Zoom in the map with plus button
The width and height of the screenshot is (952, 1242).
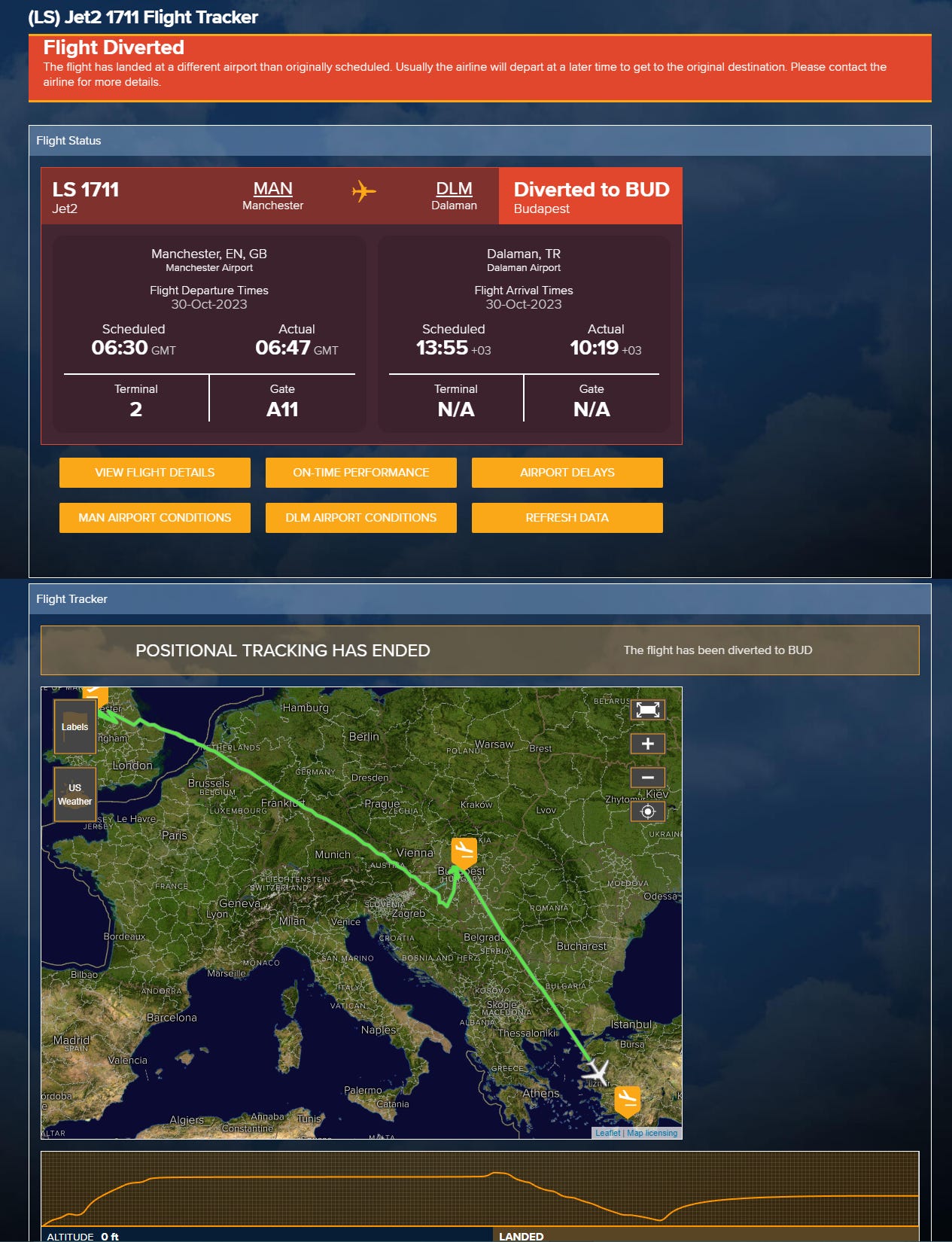pos(647,744)
